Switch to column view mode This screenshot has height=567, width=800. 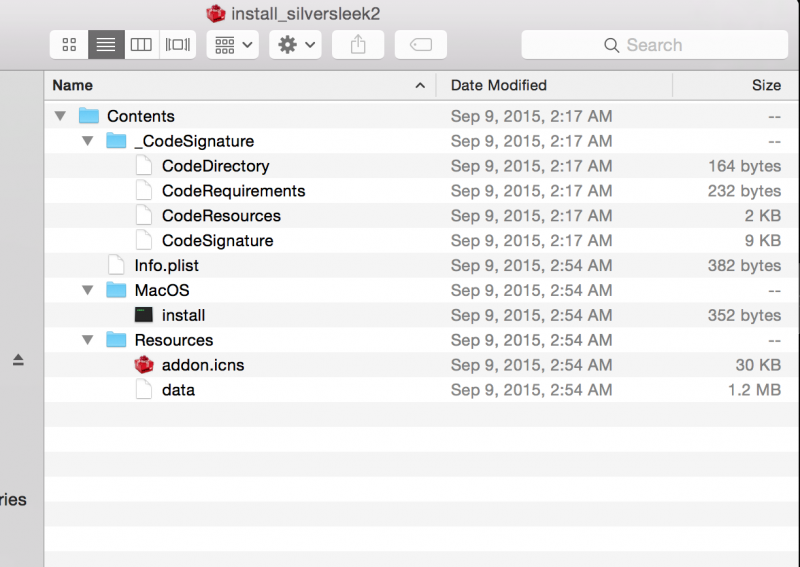pyautogui.click(x=141, y=44)
